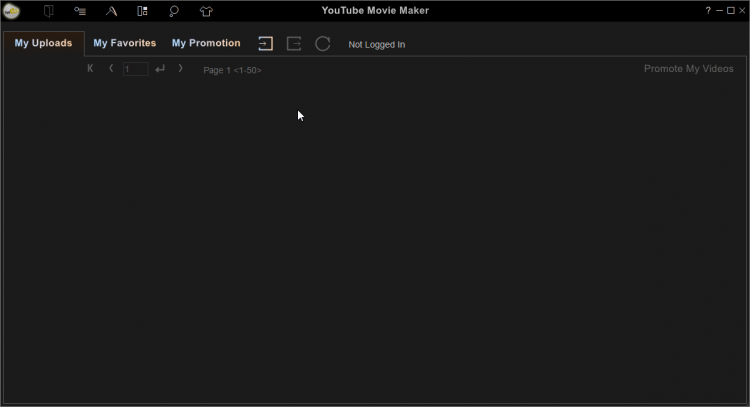Viewport: 750px width, 407px height.
Task: Click the Promote My Videos link
Action: coord(688,69)
